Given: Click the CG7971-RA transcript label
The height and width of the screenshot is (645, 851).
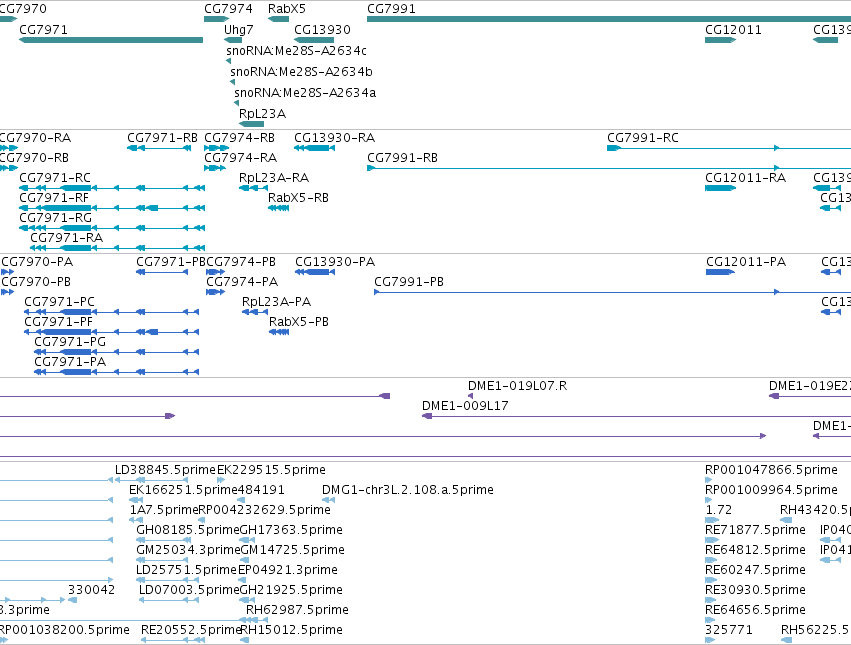Looking at the screenshot, I should tap(66, 238).
